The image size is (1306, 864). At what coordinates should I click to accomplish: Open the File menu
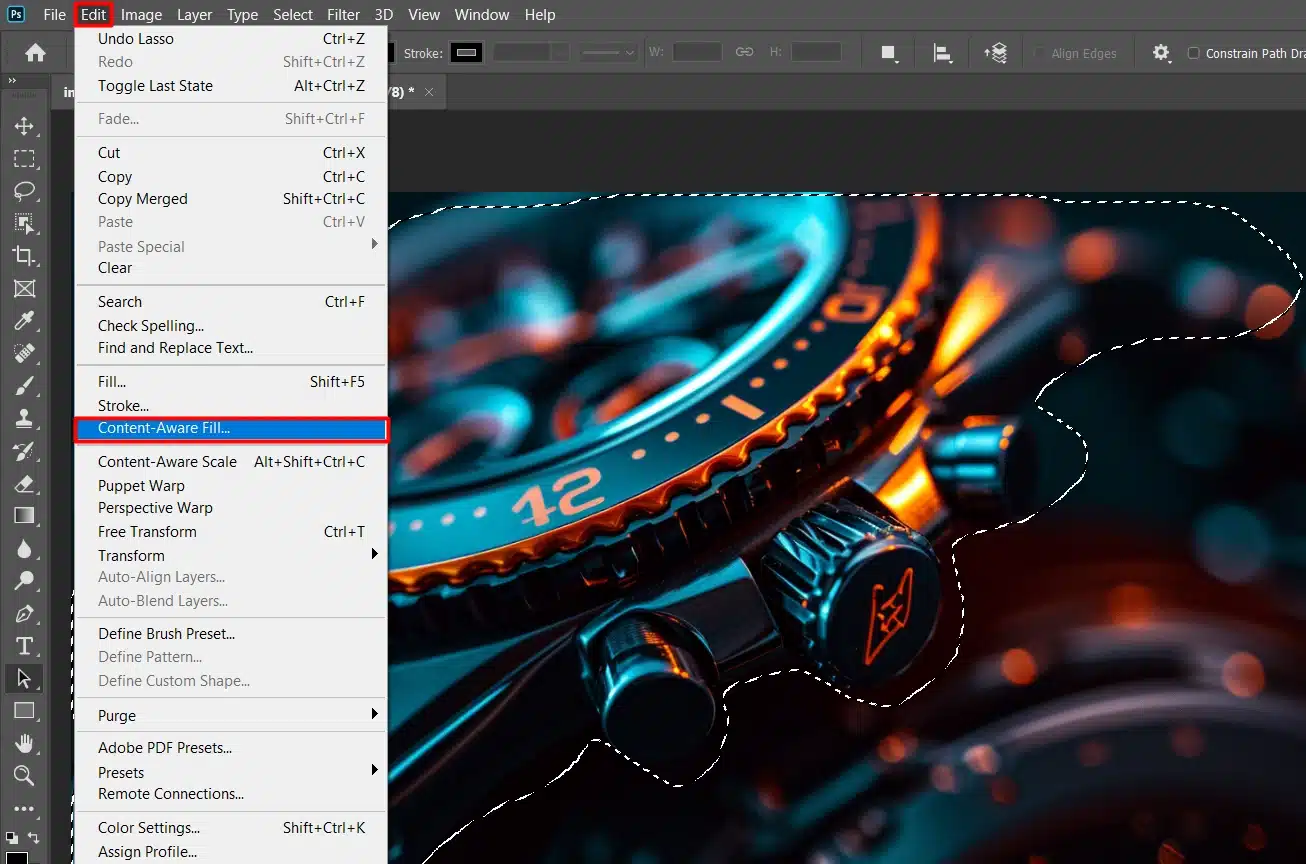click(54, 15)
